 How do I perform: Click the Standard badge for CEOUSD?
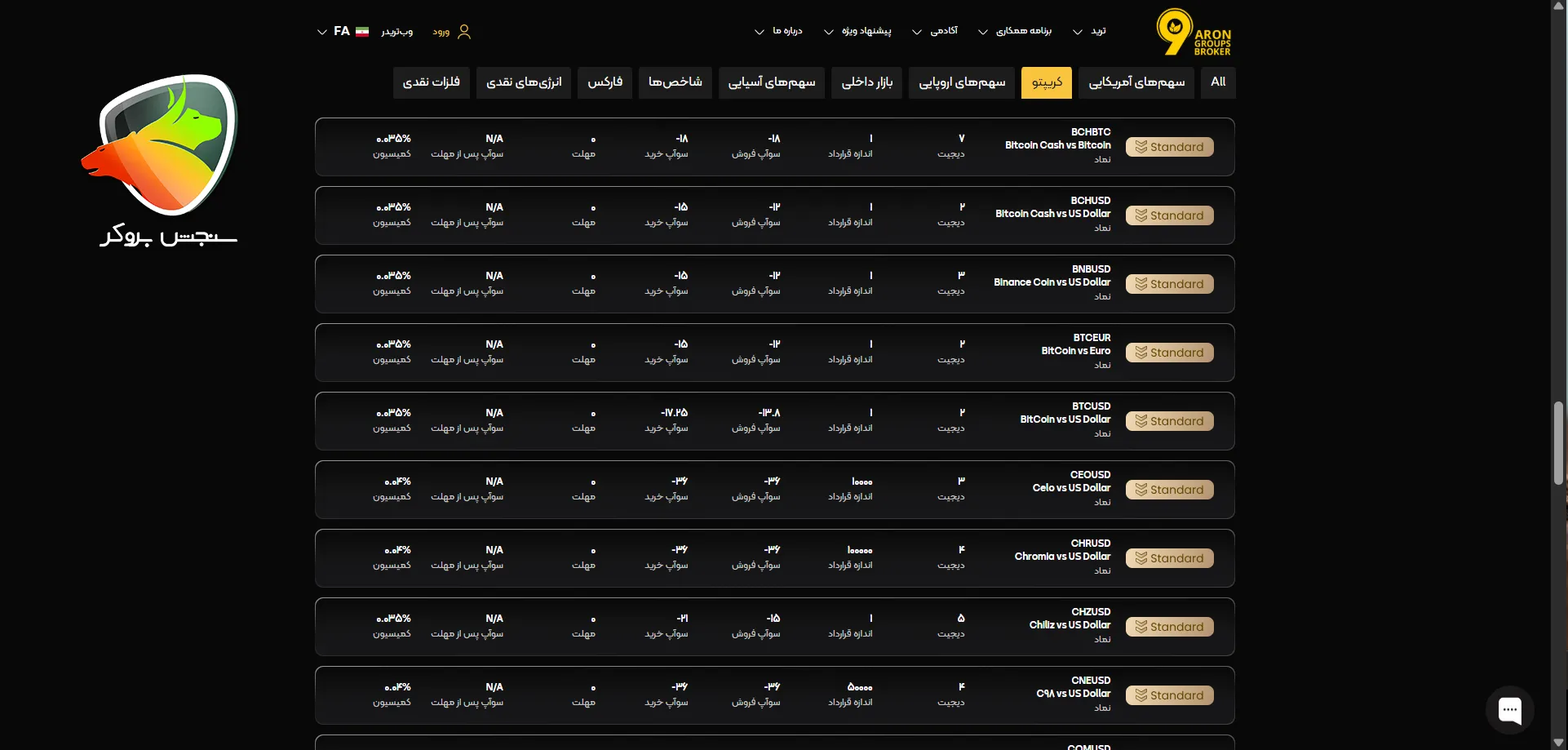pyautogui.click(x=1169, y=490)
